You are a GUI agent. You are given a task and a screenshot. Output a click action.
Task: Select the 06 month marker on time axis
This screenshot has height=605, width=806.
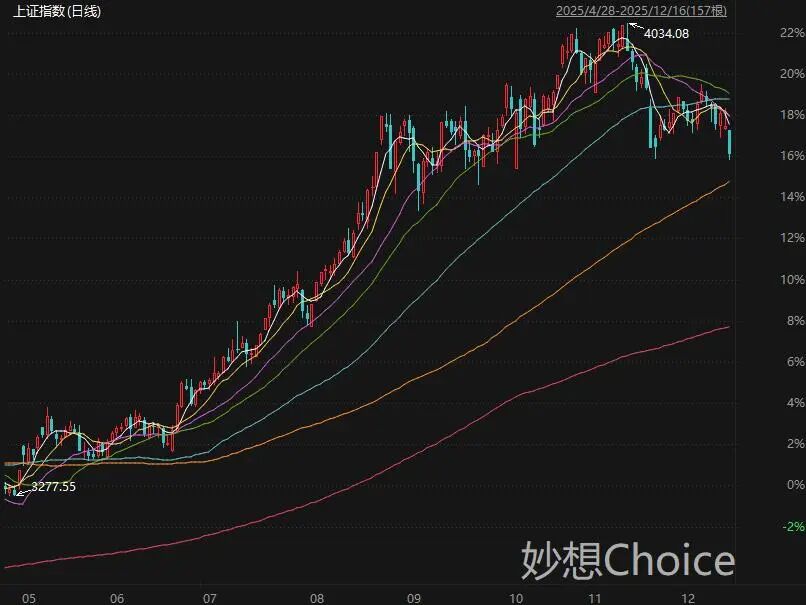point(117,598)
